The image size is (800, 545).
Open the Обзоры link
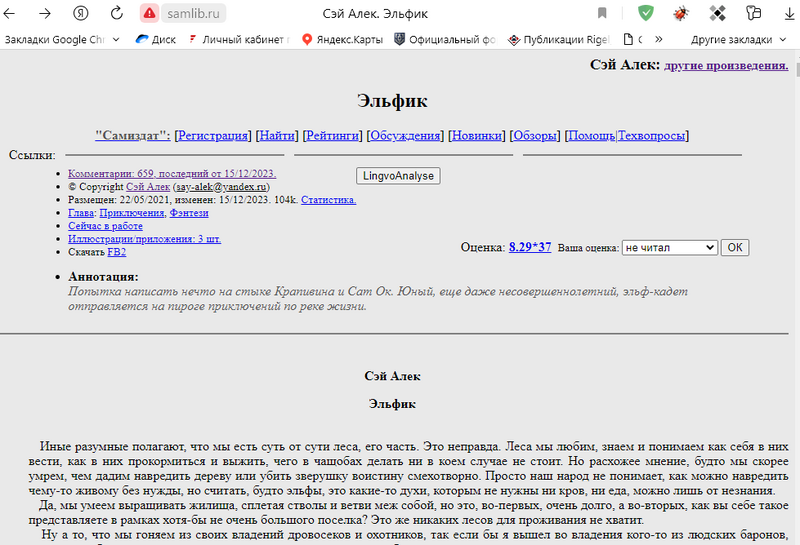tap(535, 136)
